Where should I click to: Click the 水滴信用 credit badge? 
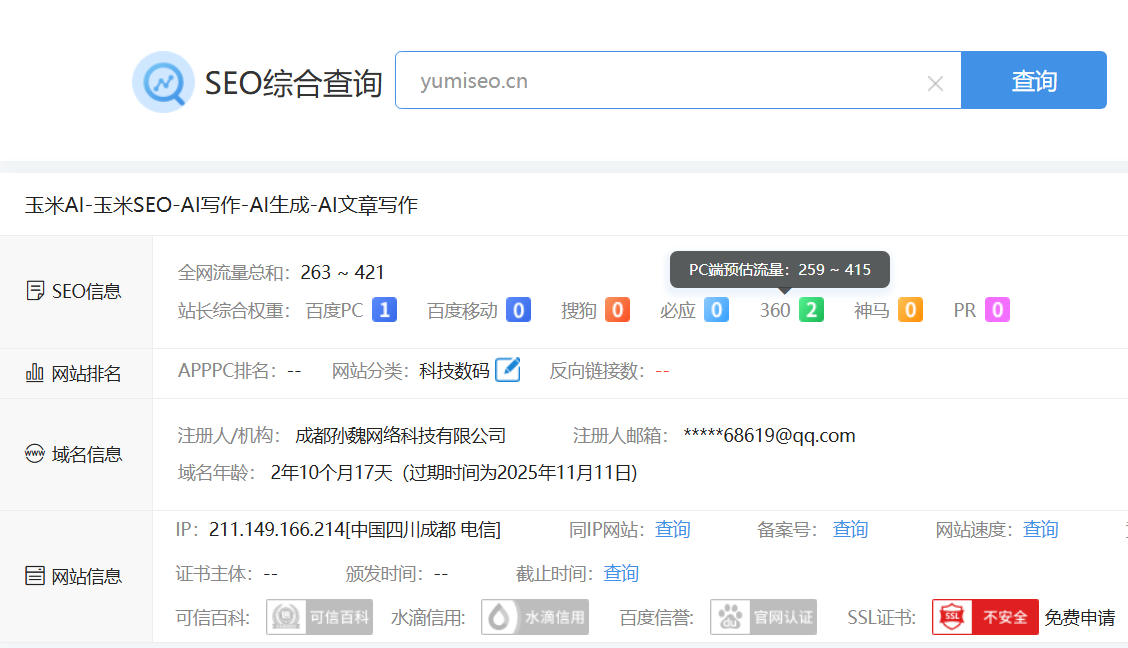[x=535, y=617]
